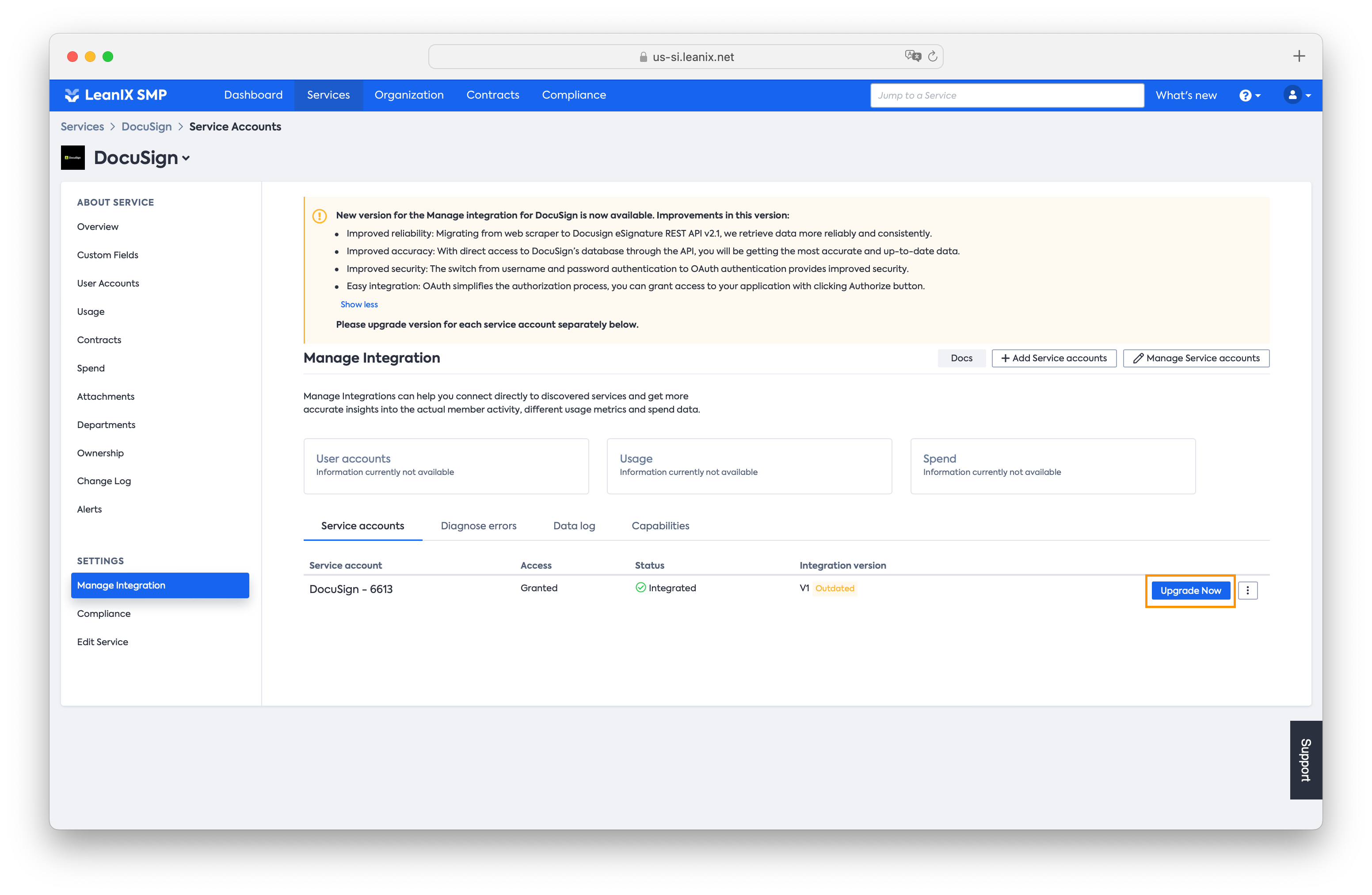Click the translate icon in address bar

[x=913, y=56]
